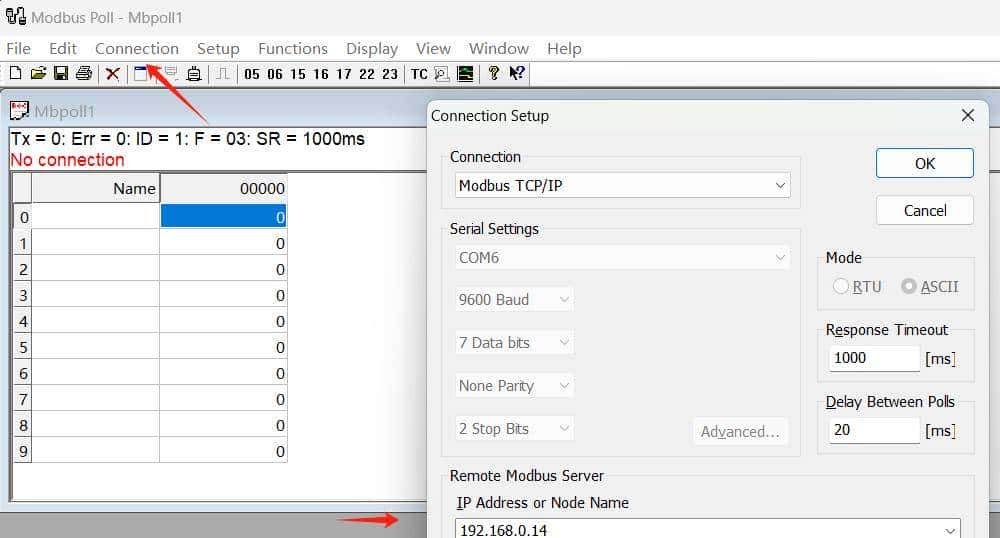Click the Delay Between Polls 20 field

pyautogui.click(x=874, y=430)
